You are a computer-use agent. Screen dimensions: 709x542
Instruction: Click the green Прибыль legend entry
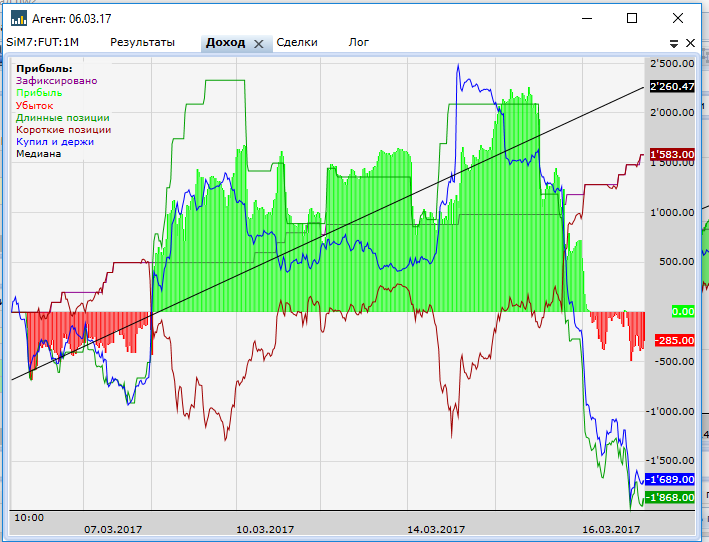[x=39, y=93]
